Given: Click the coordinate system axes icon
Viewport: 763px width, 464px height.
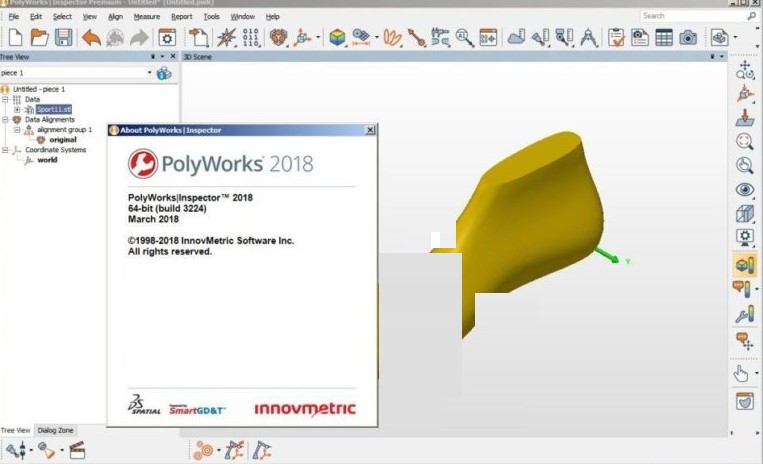Looking at the screenshot, I should pyautogui.click(x=303, y=37).
